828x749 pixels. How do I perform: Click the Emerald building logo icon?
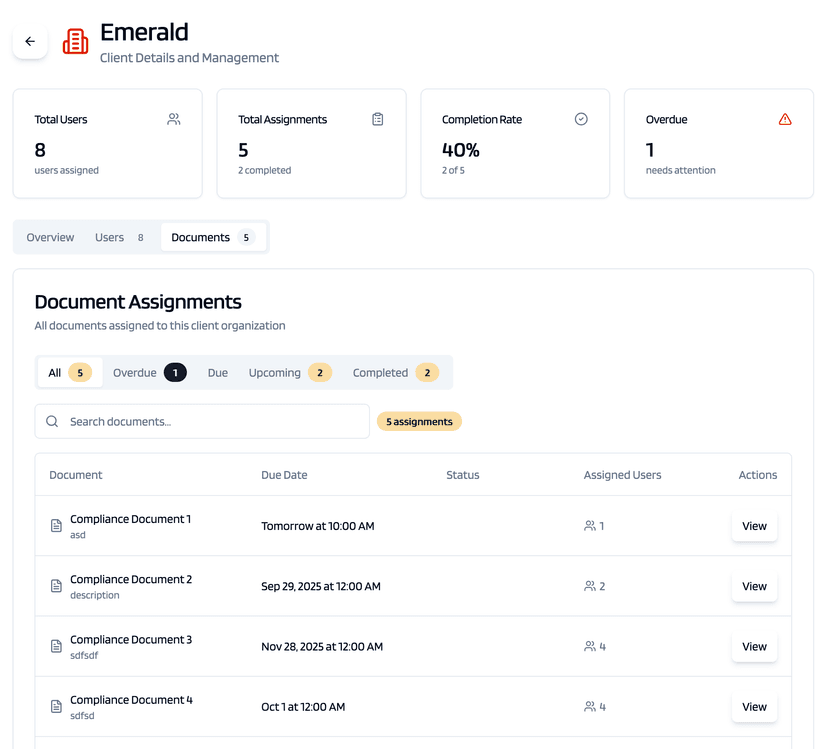pyautogui.click(x=75, y=42)
